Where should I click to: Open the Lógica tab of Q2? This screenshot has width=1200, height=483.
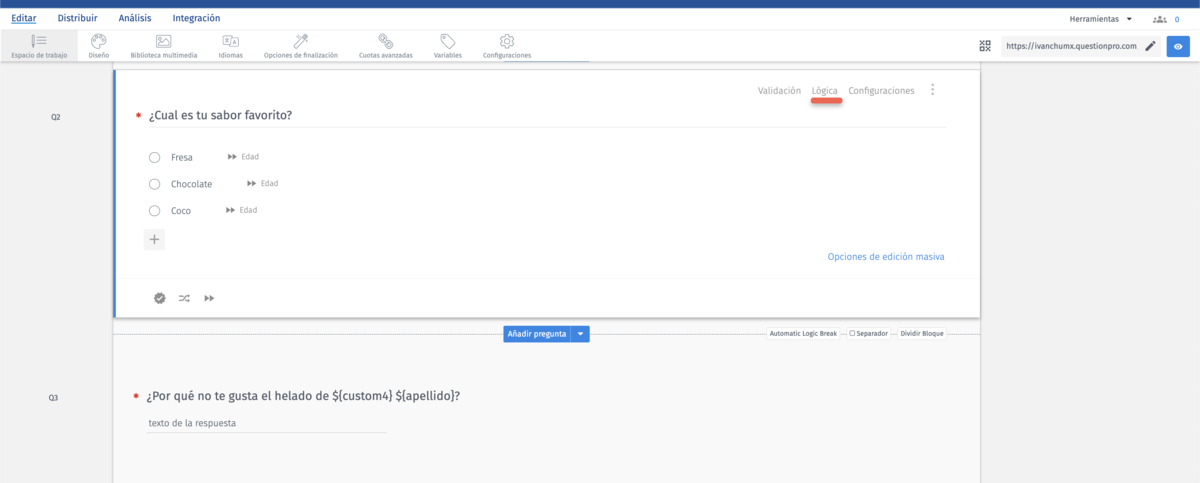pyautogui.click(x=825, y=90)
